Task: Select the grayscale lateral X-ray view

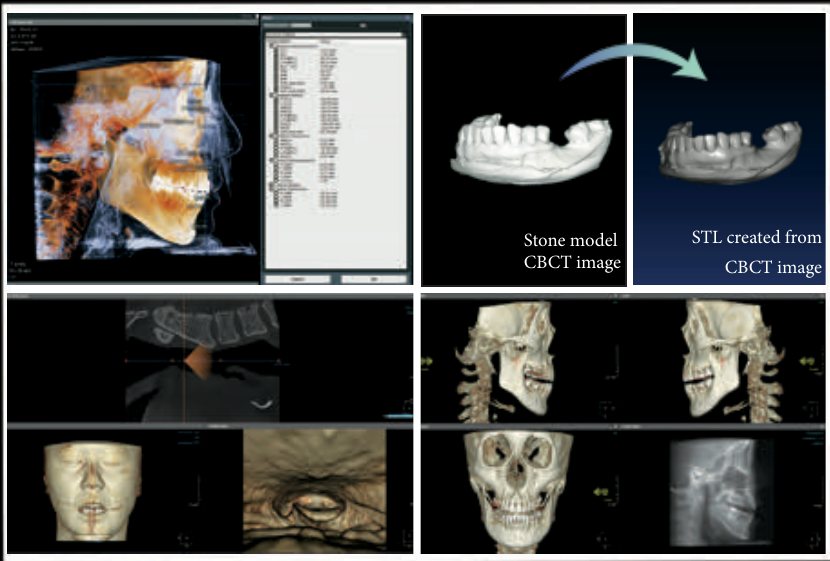Action: click(x=721, y=492)
